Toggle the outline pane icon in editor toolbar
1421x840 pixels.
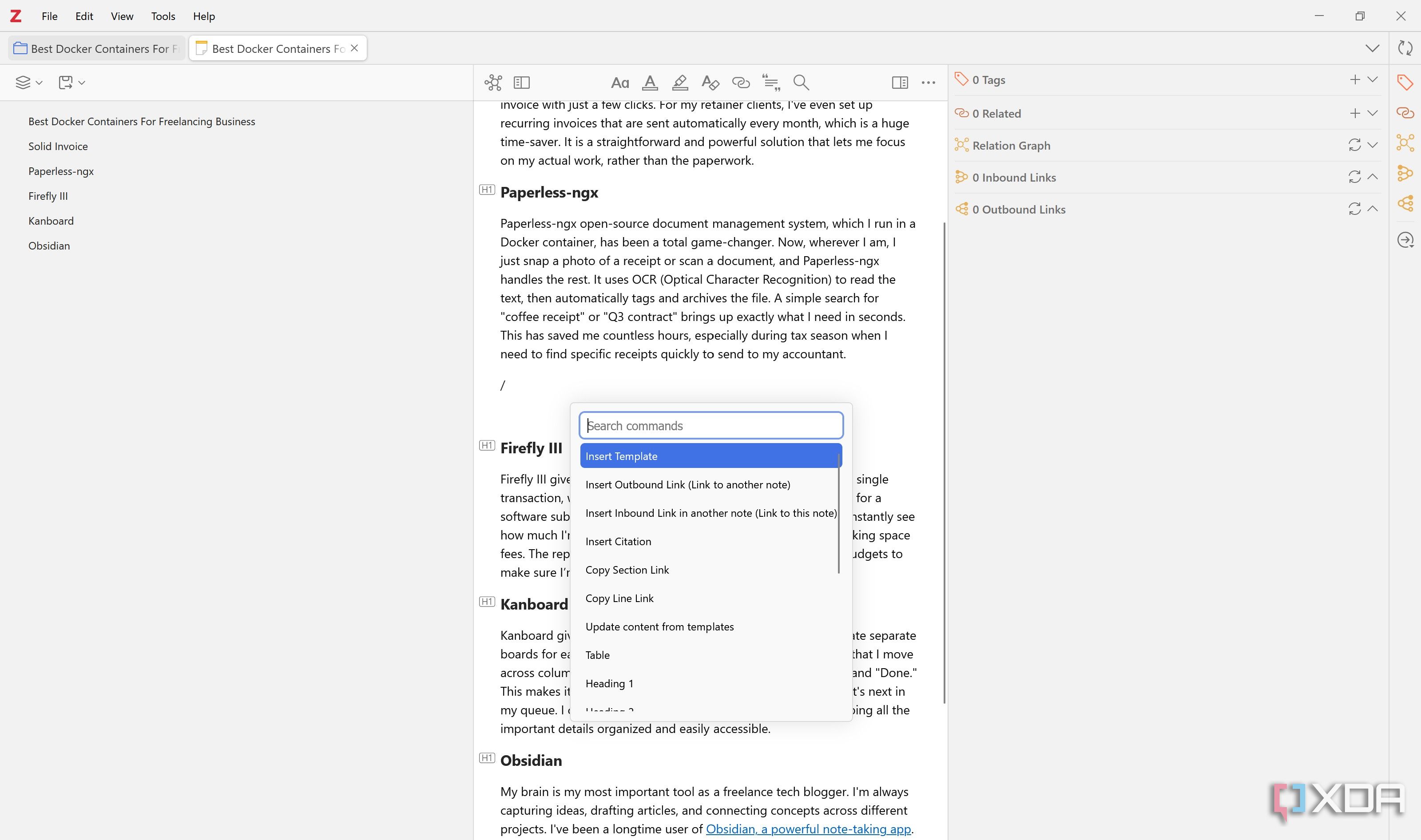[521, 83]
